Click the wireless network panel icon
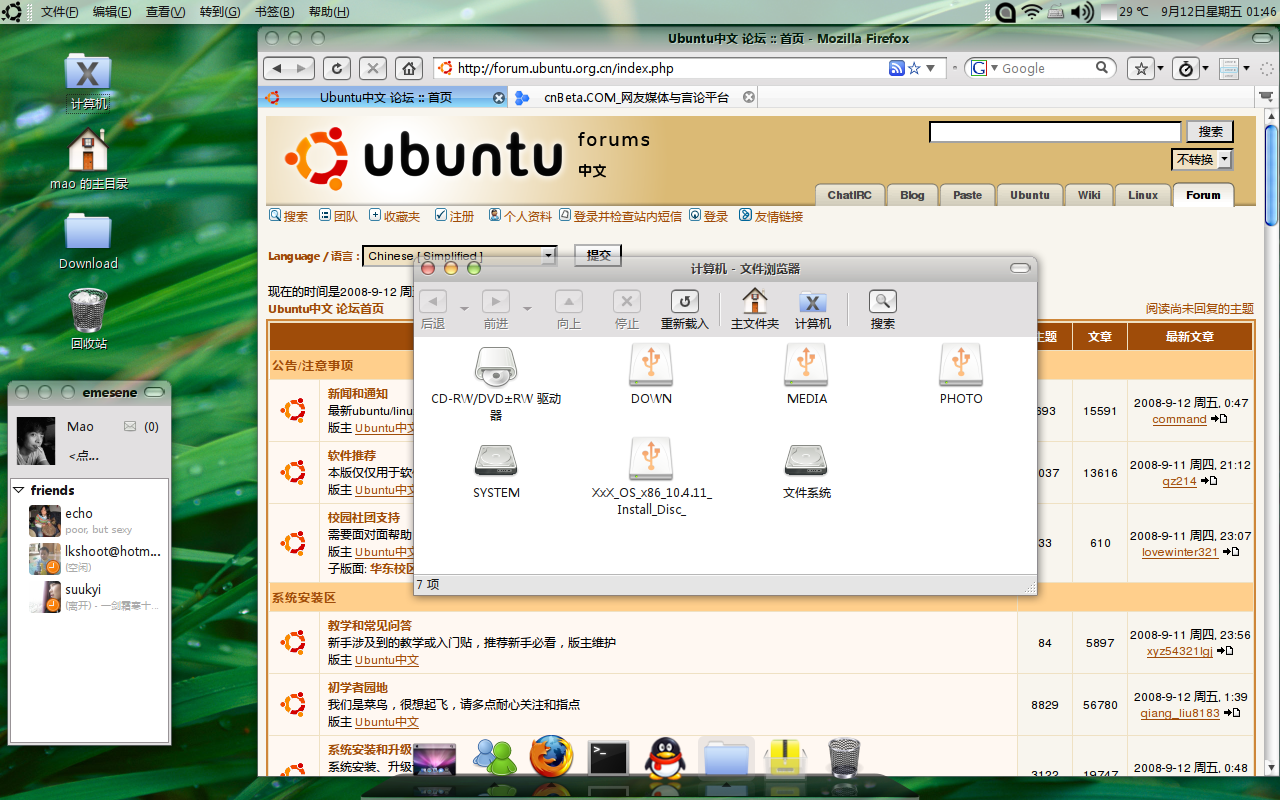Screen dimensions: 1280x800 click(x=1033, y=12)
